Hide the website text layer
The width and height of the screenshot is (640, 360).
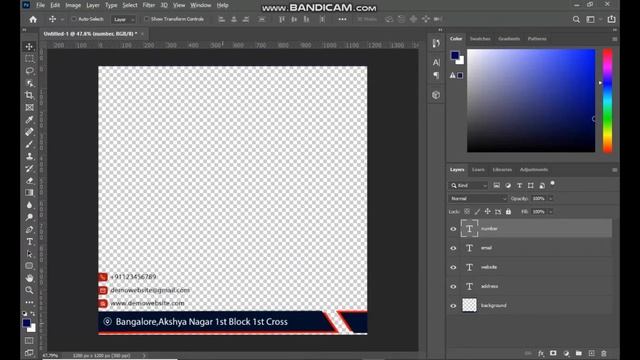click(453, 267)
